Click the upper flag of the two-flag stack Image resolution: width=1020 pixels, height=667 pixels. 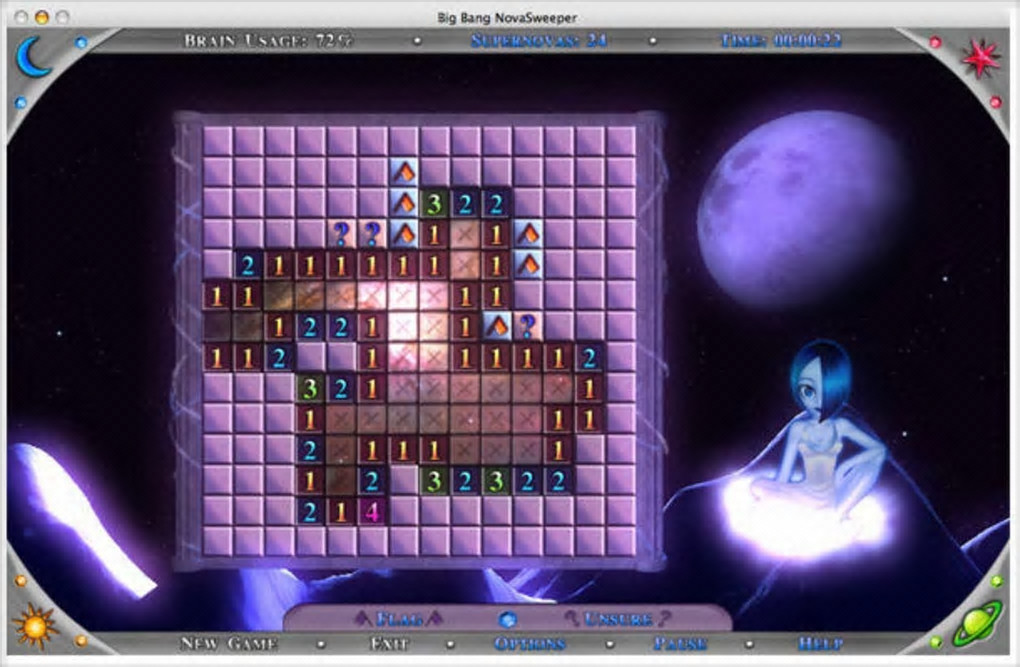pyautogui.click(x=528, y=234)
